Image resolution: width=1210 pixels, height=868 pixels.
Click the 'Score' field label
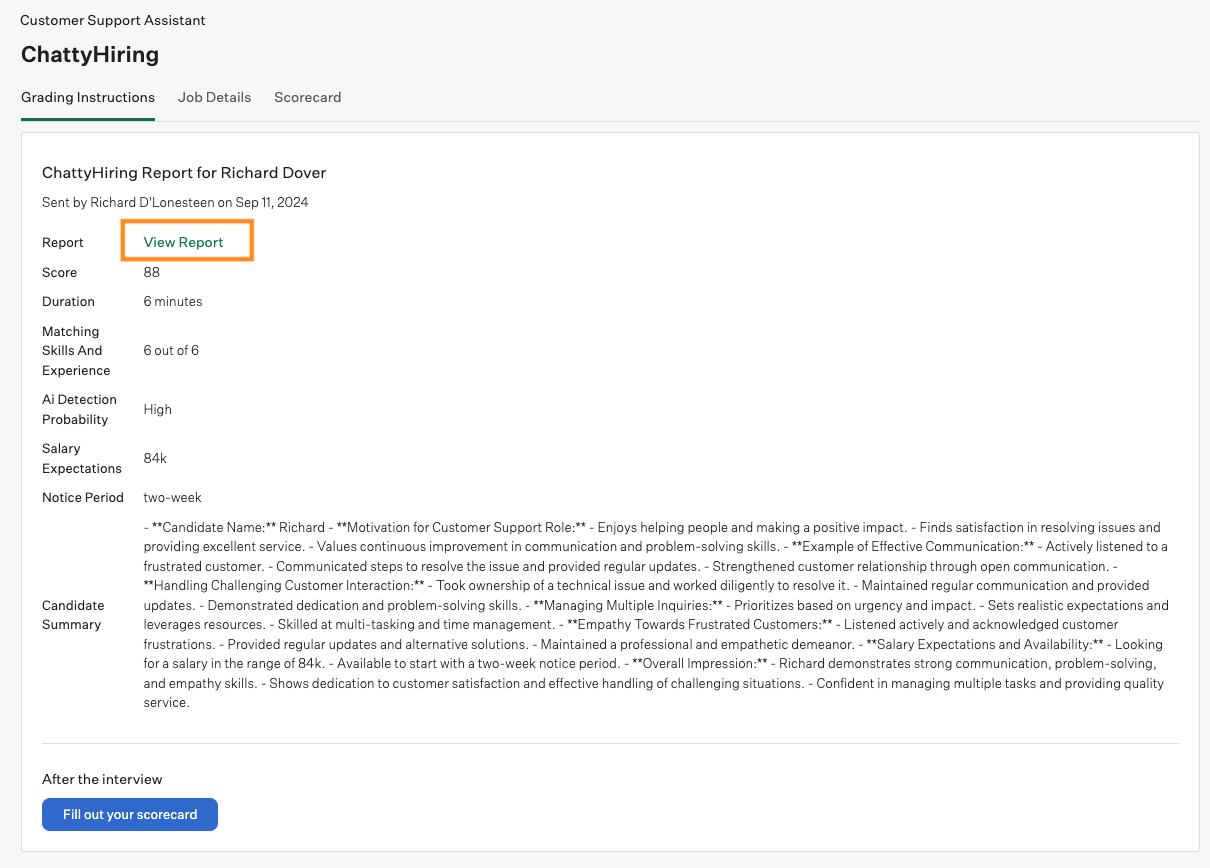click(x=59, y=272)
